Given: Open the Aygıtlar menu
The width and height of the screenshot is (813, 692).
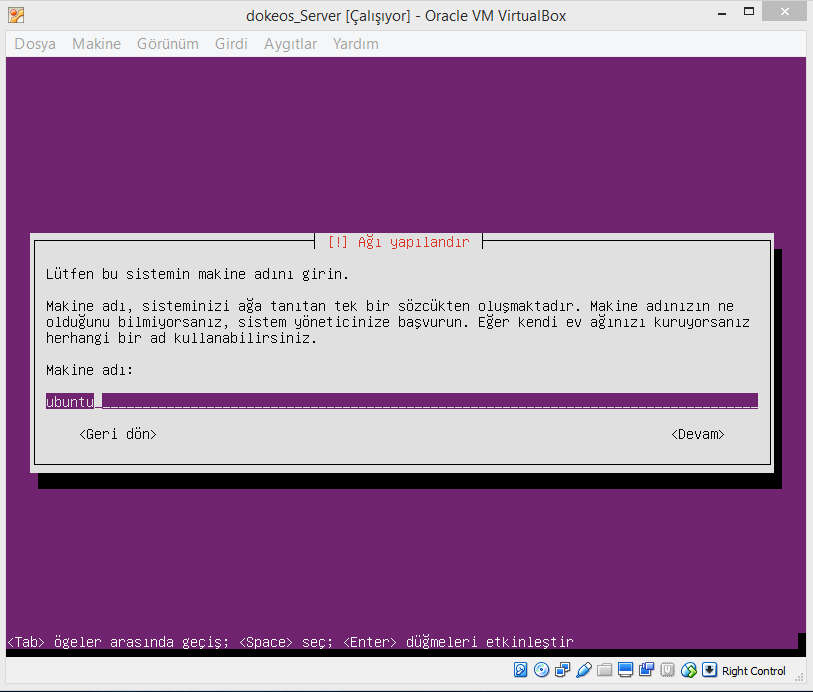Looking at the screenshot, I should (290, 44).
